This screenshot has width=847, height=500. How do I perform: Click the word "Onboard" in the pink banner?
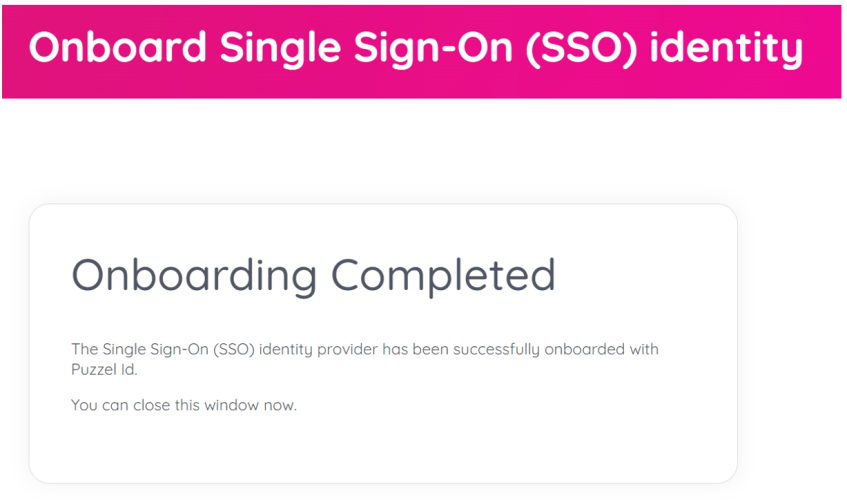click(118, 48)
